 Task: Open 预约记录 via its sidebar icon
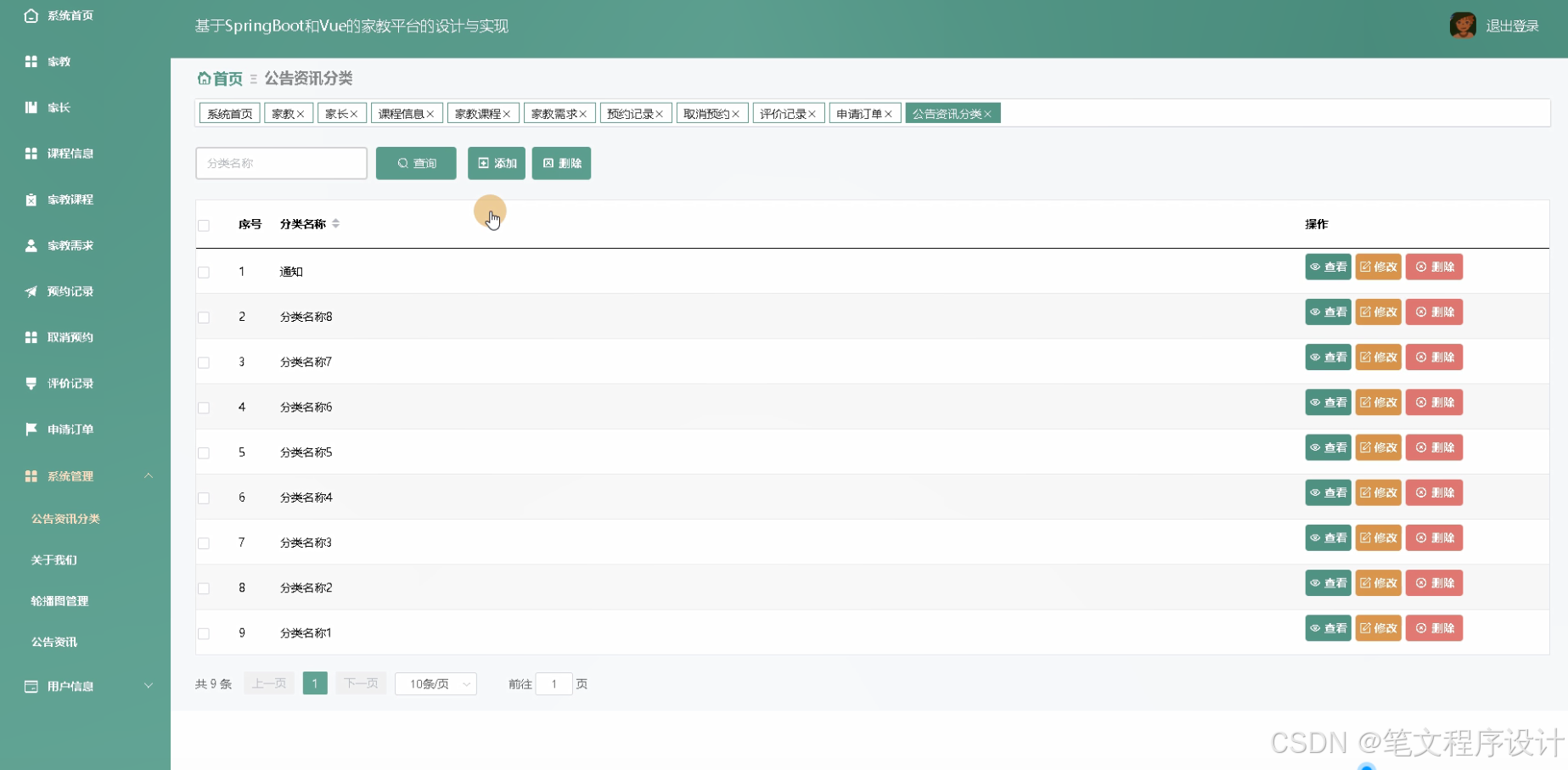click(31, 291)
